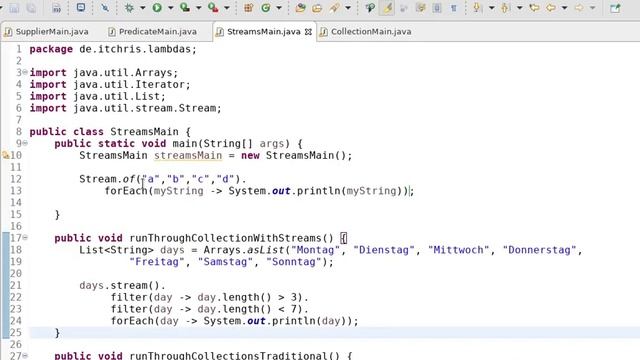The image size is (640, 360).
Task: Run the program with the green play icon
Action: point(157,7)
